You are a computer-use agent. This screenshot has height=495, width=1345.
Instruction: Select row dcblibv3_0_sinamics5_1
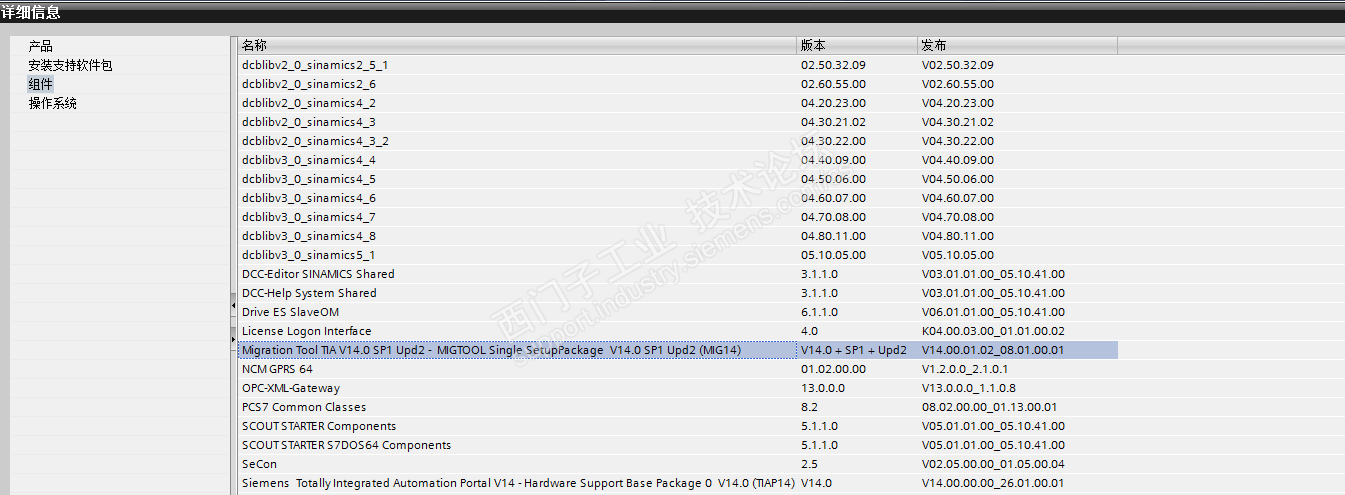(x=678, y=255)
